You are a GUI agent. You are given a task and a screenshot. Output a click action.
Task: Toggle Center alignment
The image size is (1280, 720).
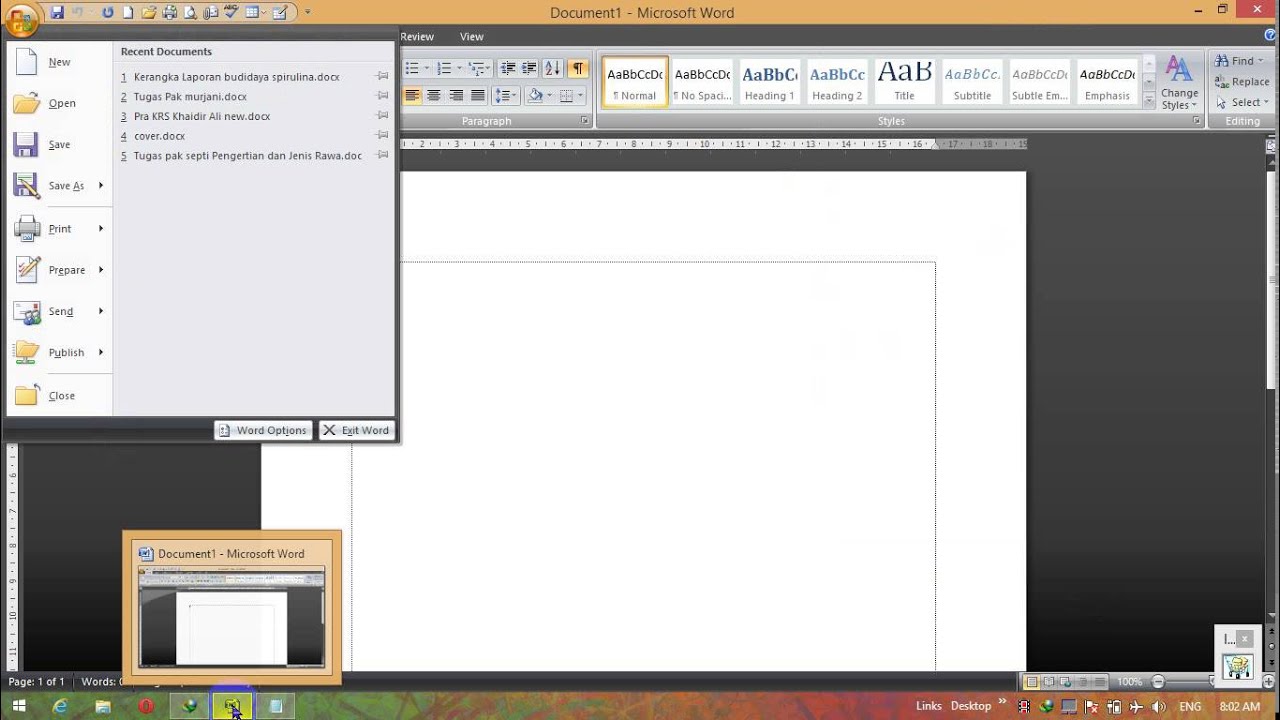pos(434,96)
